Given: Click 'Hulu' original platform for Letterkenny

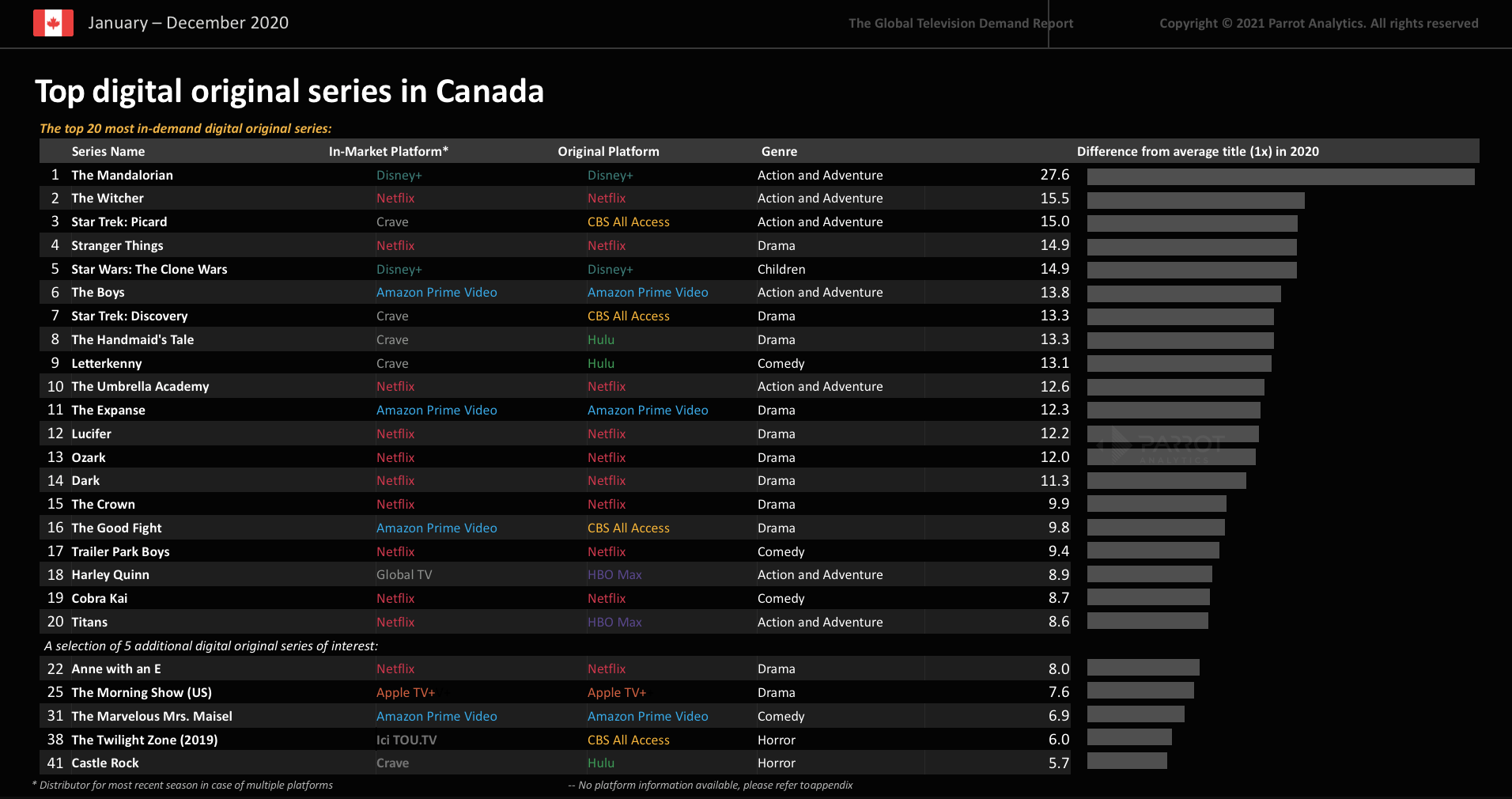Looking at the screenshot, I should pyautogui.click(x=601, y=363).
